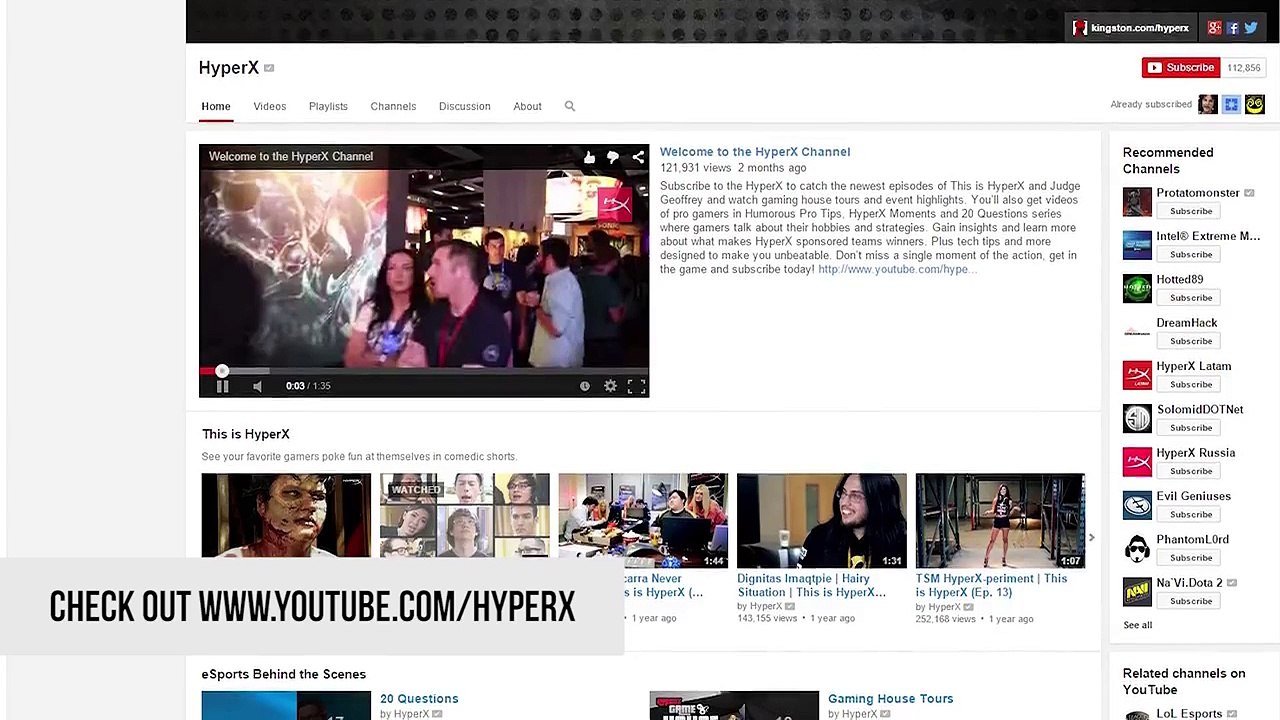
Task: Open the Videos tab
Action: tap(270, 106)
